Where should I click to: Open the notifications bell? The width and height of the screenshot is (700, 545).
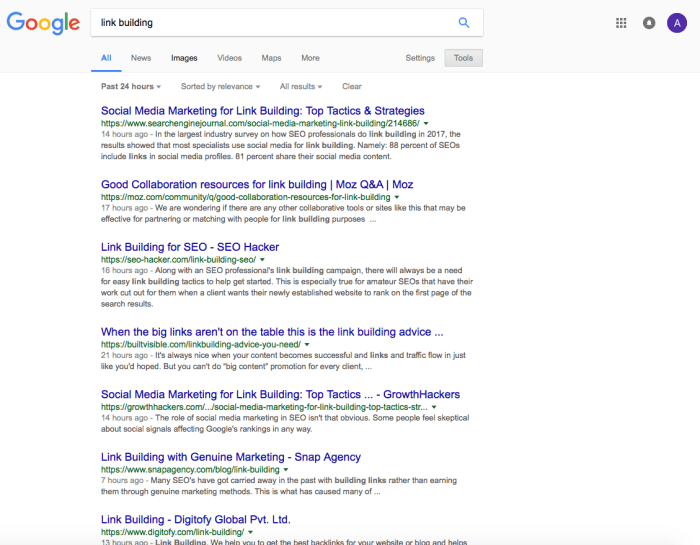tap(649, 23)
